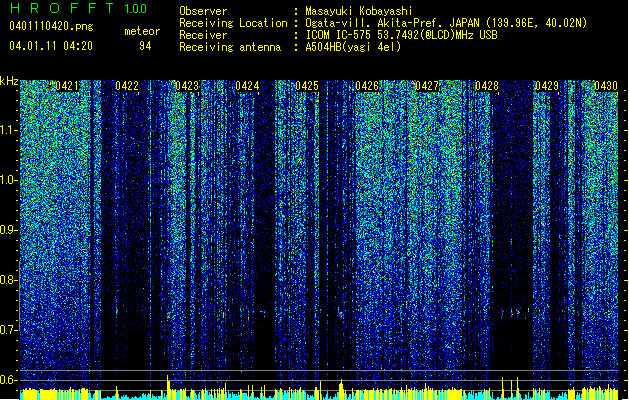
Task: Click the timestamp 04.01.11 04:20
Action: click(51, 46)
